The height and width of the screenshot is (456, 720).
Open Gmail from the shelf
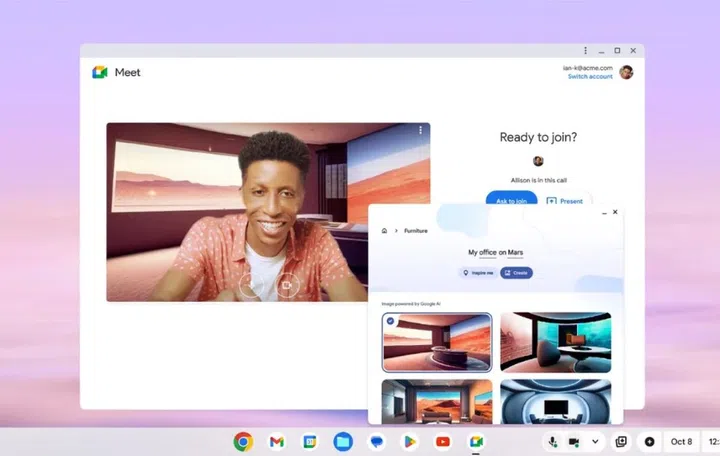[x=276, y=441]
